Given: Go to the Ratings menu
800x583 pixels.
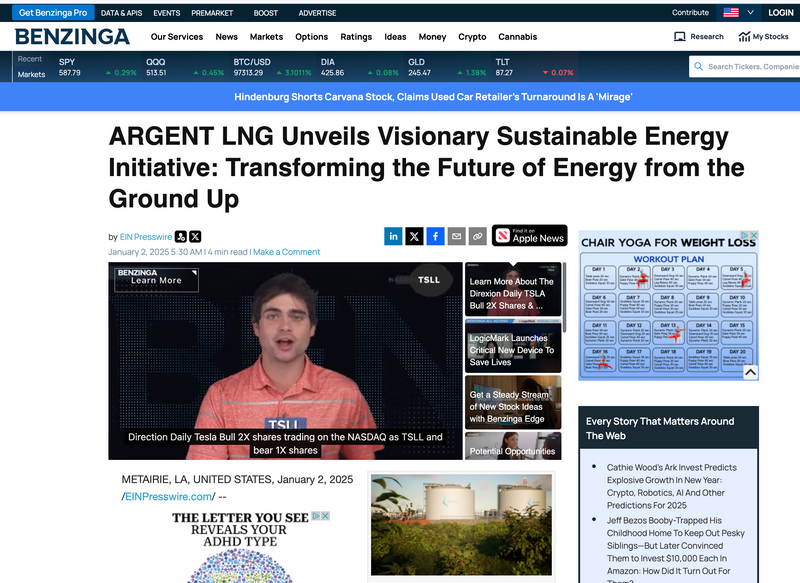Looking at the screenshot, I should pos(355,37).
